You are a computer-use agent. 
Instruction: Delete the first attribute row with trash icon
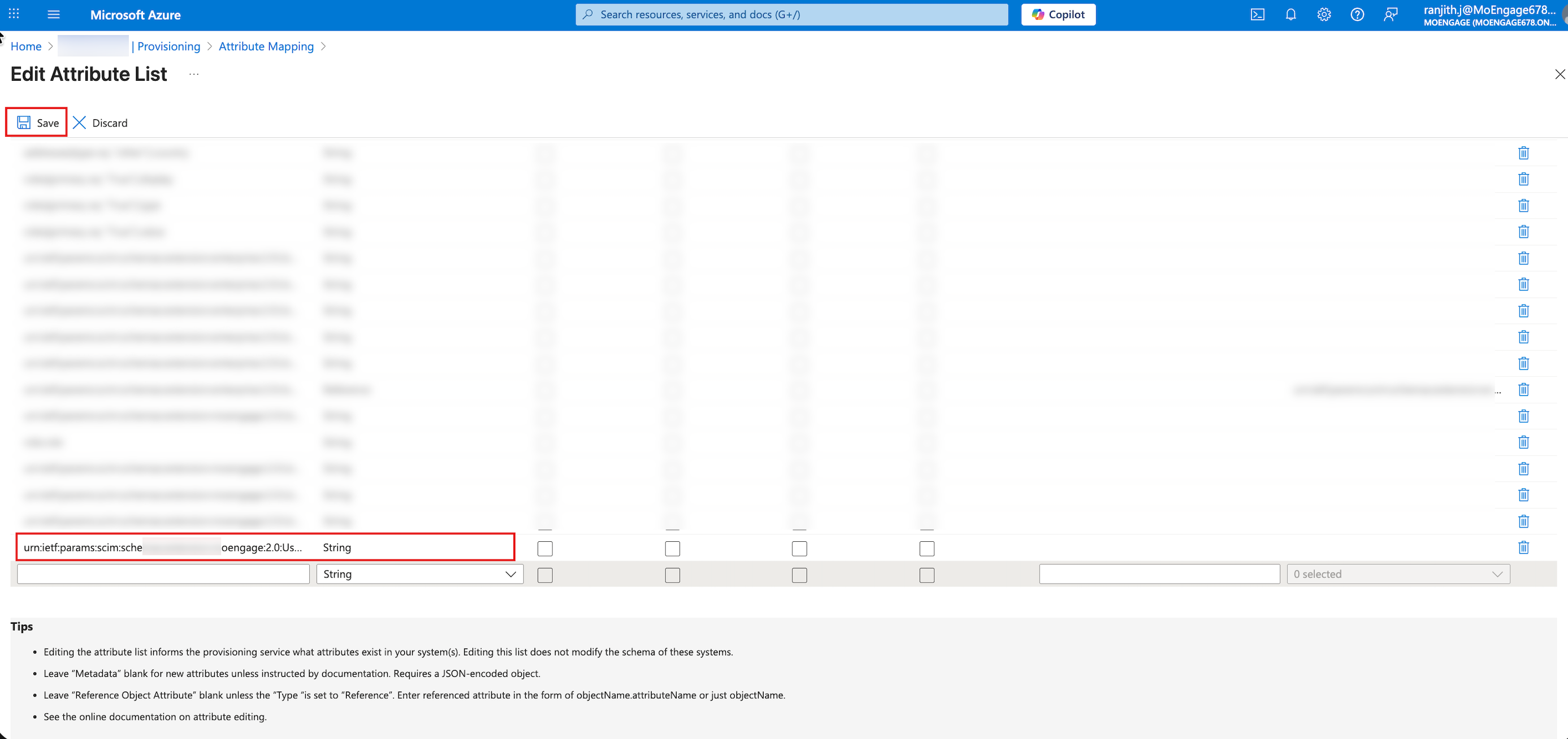coord(1523,153)
